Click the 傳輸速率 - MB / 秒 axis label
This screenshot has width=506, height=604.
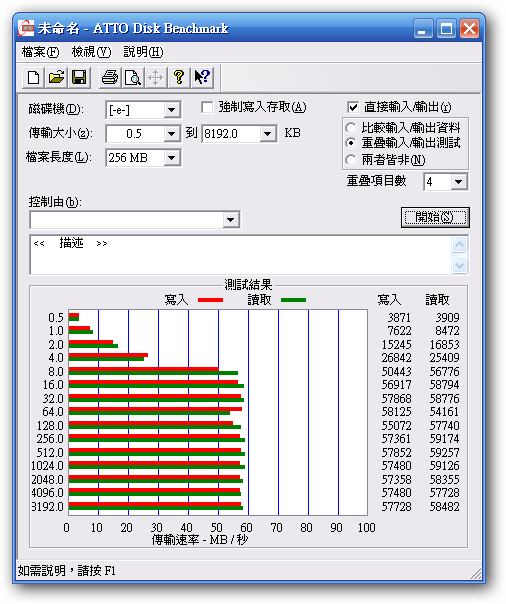tap(200, 540)
